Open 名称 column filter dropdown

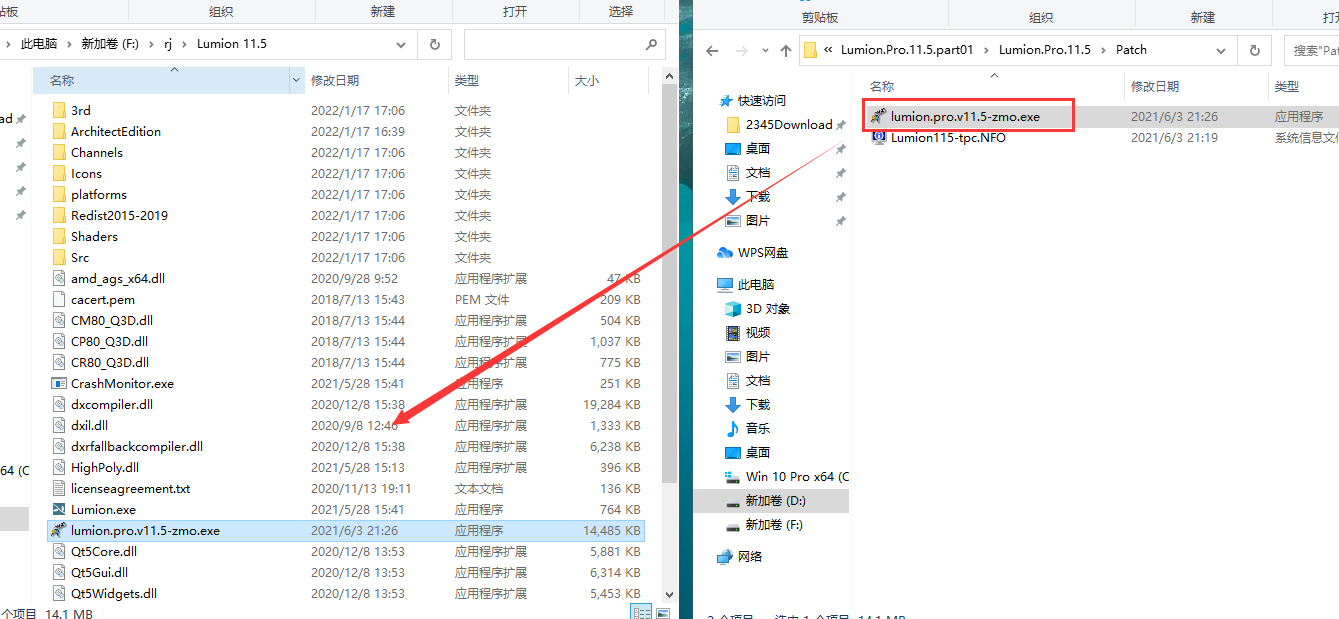tap(296, 80)
